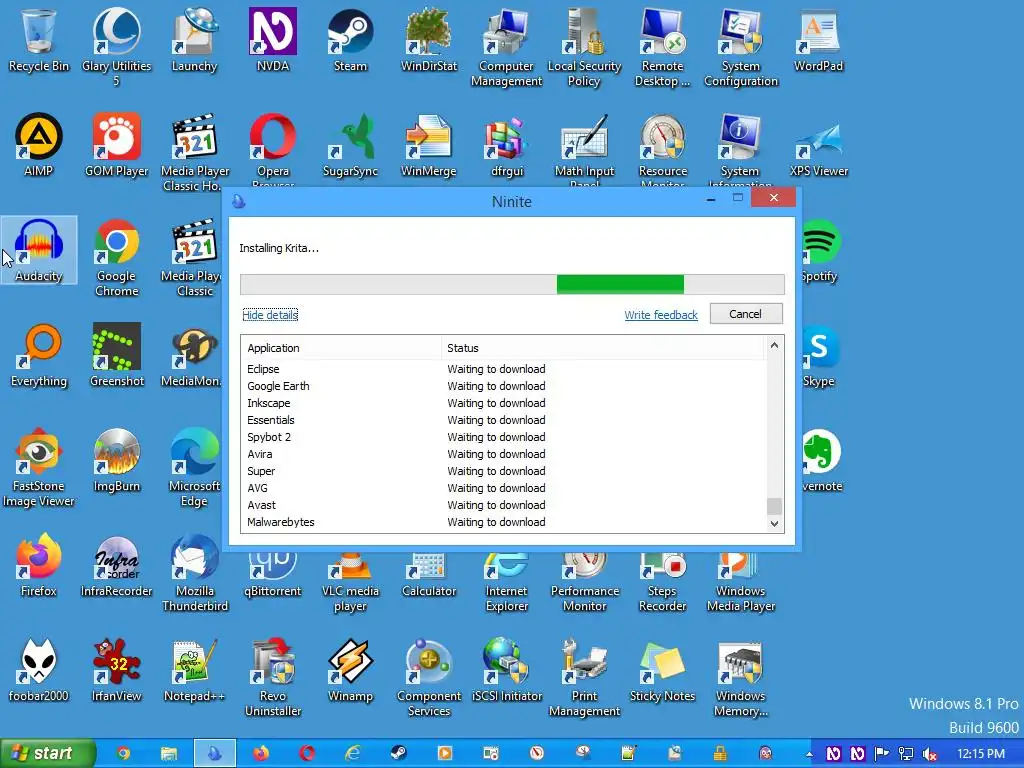Select the IrfanView desktop shortcut
Image resolution: width=1024 pixels, height=768 pixels.
point(116,670)
